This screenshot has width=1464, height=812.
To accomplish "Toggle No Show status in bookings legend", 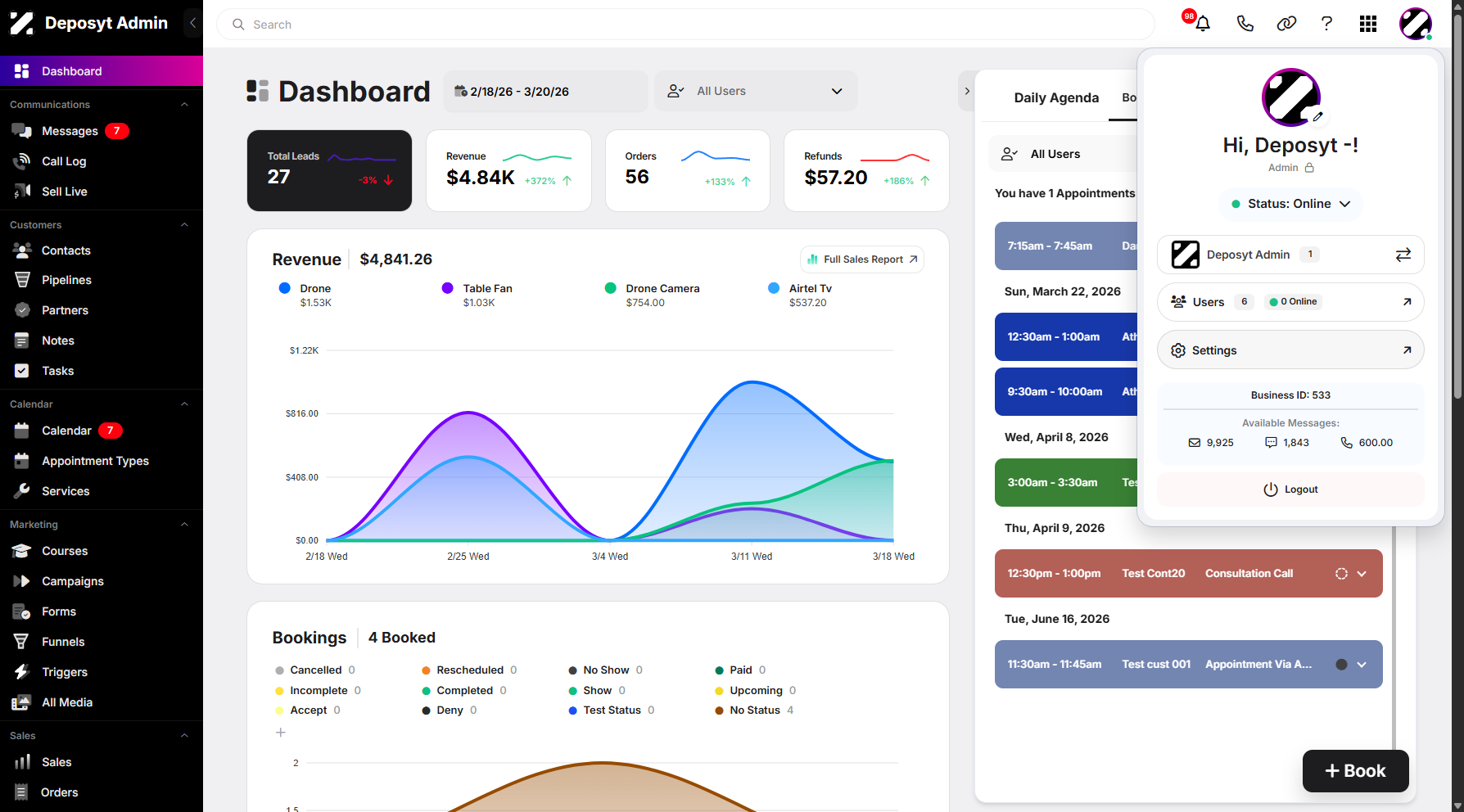I will point(606,670).
